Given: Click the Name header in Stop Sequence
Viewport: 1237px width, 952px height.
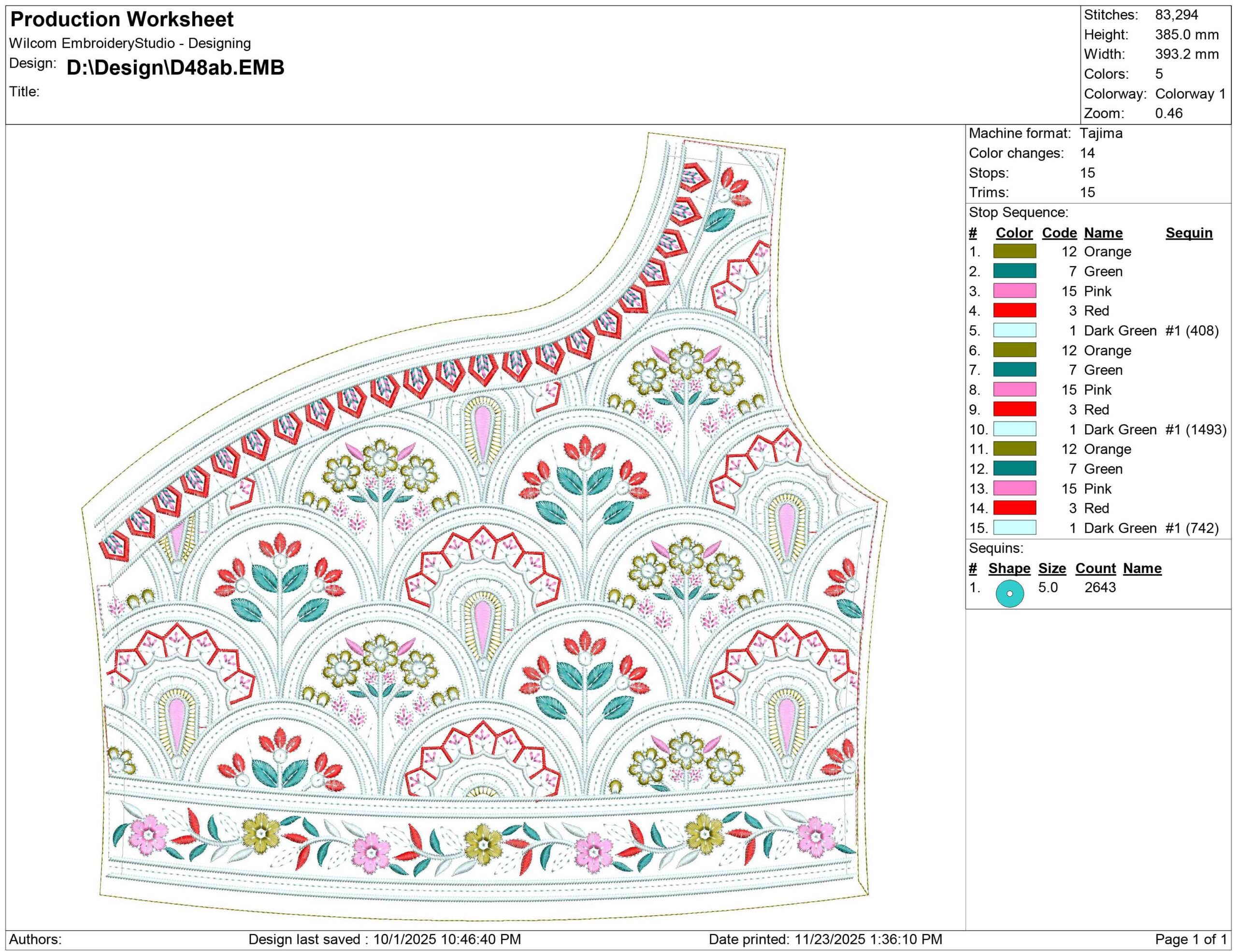Looking at the screenshot, I should click(1103, 233).
